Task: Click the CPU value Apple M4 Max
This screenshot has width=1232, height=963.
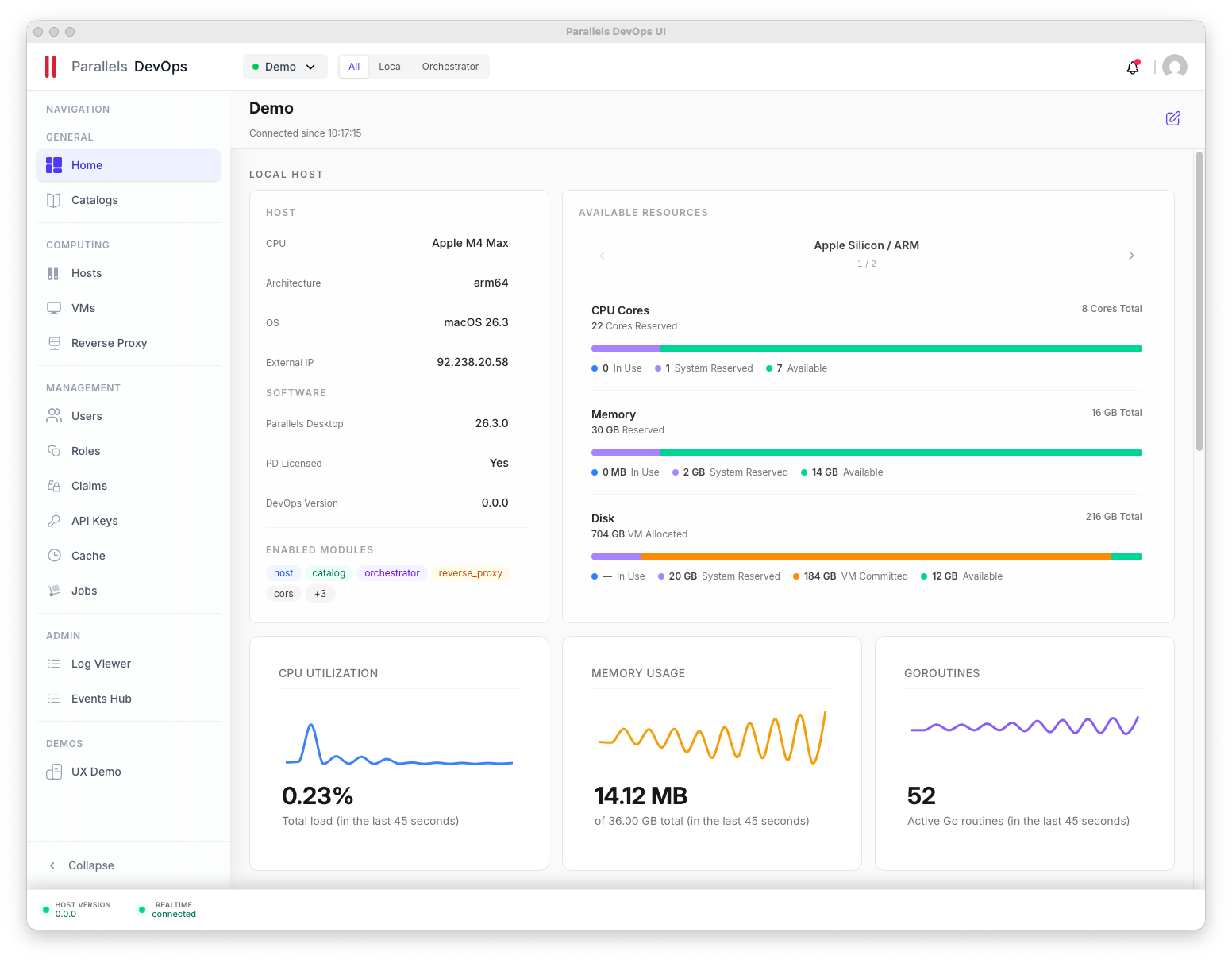Action: [470, 243]
